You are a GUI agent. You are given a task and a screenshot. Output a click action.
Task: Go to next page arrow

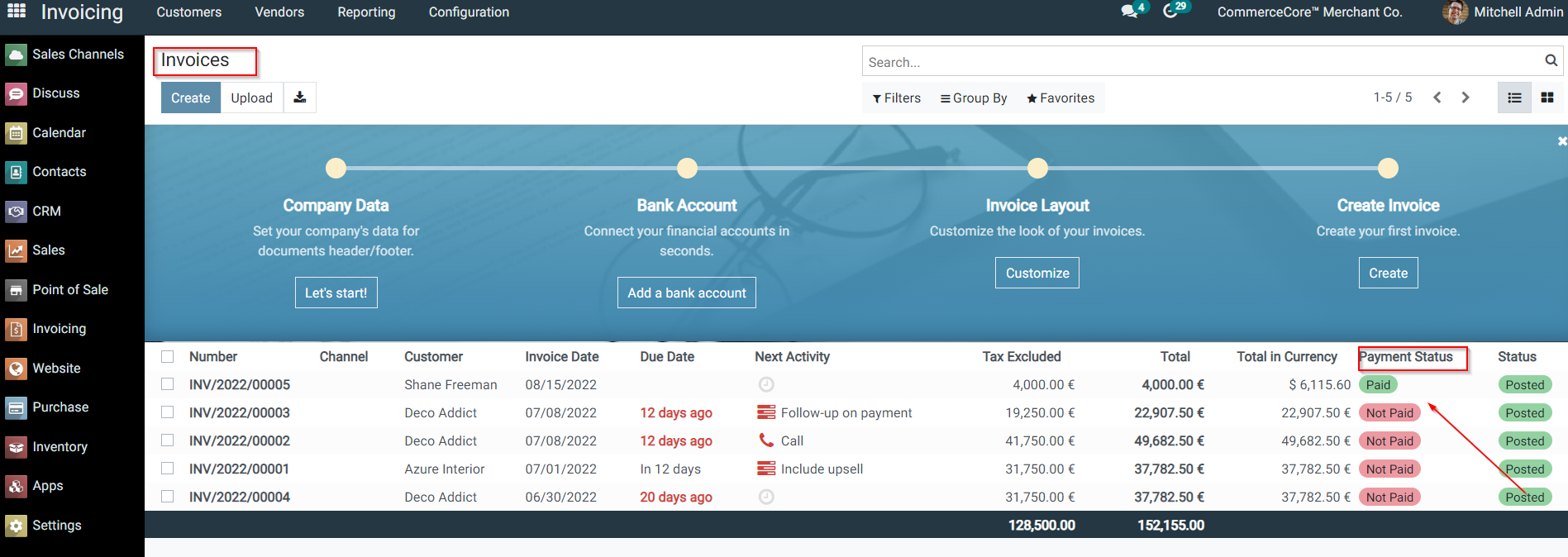tap(1466, 98)
